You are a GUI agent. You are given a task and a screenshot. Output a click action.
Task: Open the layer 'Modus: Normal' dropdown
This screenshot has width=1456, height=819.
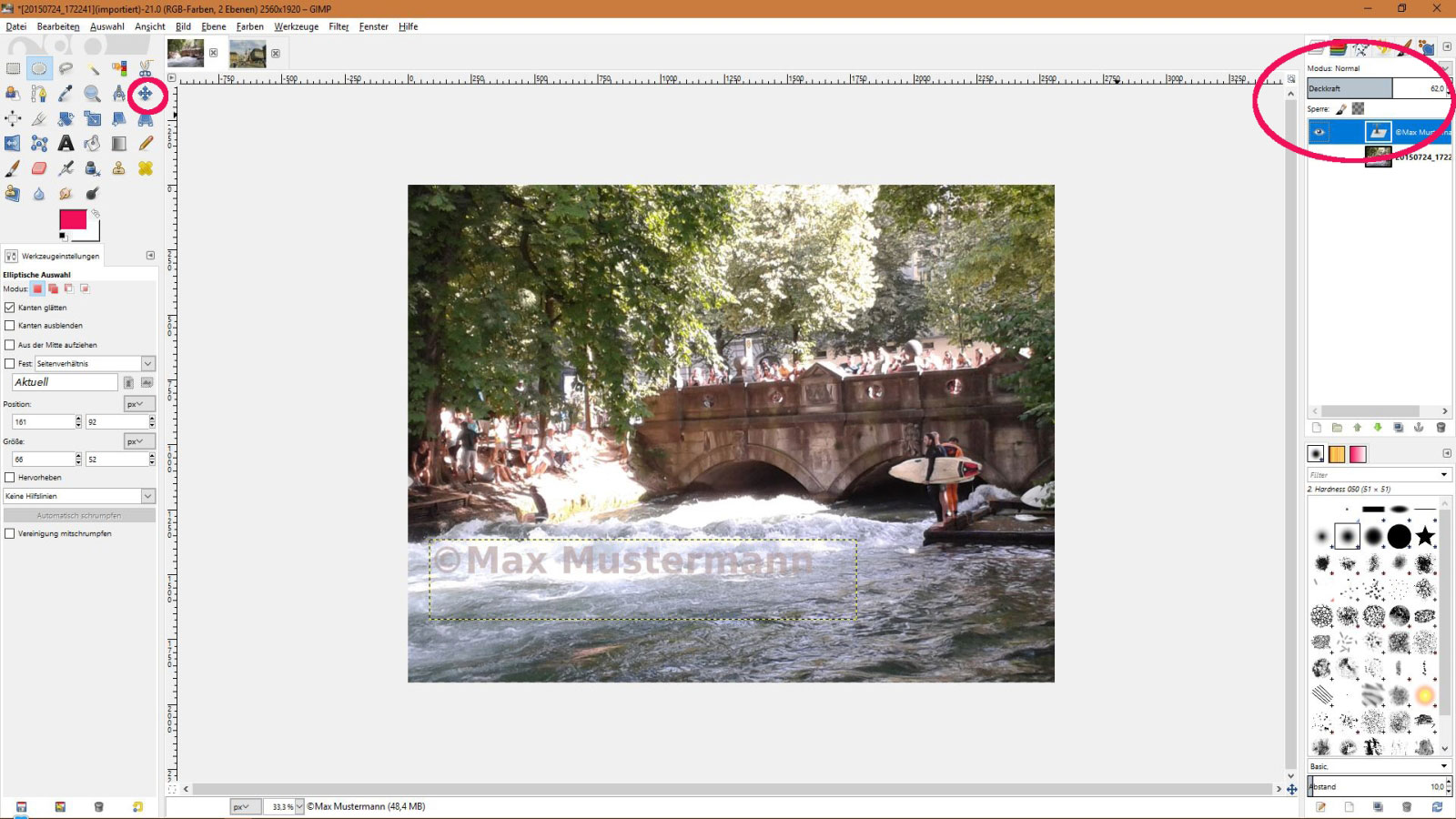(1376, 68)
